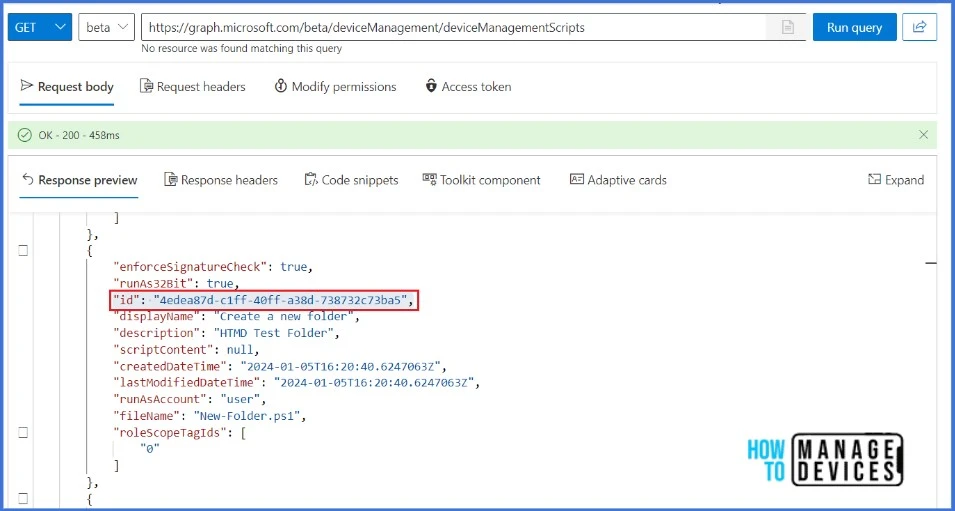955x511 pixels.
Task: Click the Expand response button
Action: 896,180
